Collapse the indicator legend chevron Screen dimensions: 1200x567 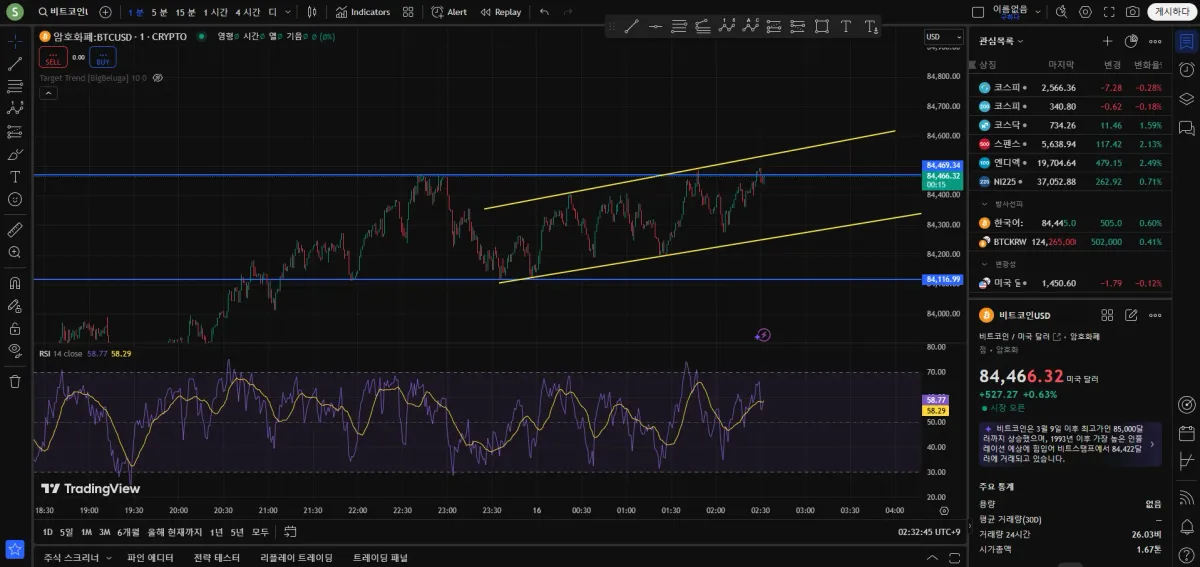(48, 93)
